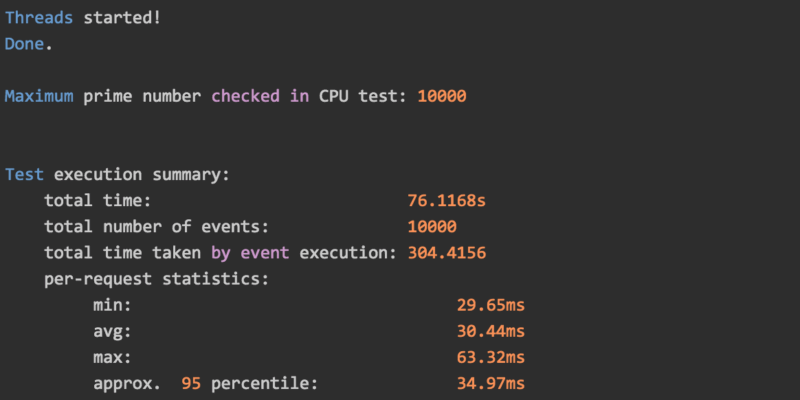Click the events count value 10000

pos(432,227)
